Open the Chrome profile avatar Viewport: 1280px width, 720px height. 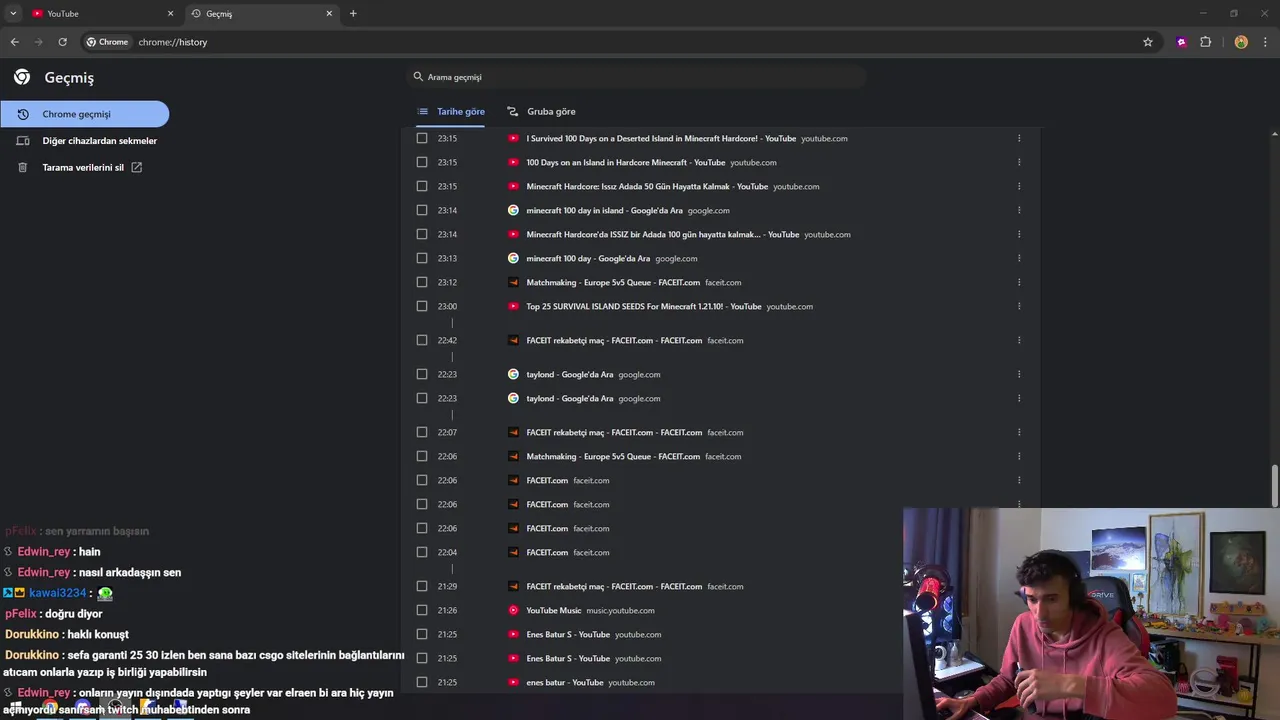point(1241,42)
